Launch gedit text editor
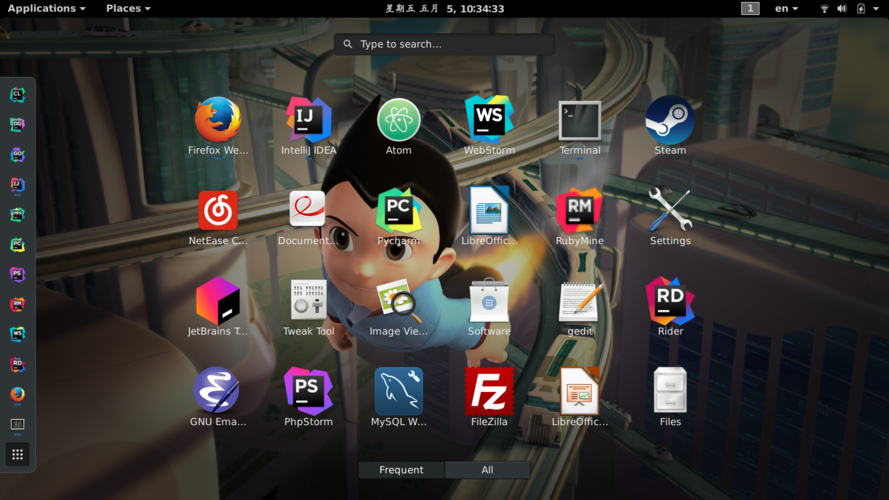The height and width of the screenshot is (500, 889). pyautogui.click(x=579, y=302)
